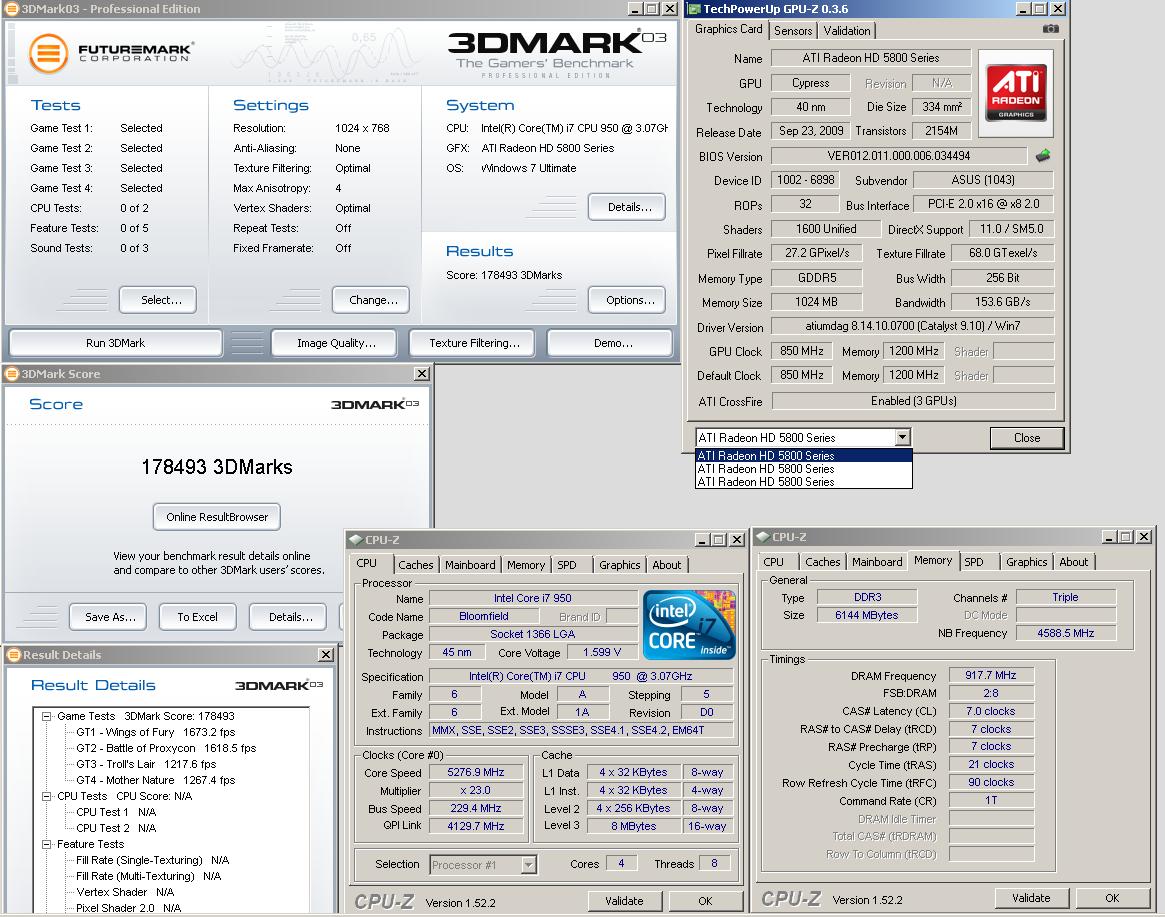Screen dimensions: 1165x917
Task: Click the 3DMark Score window title icon
Action: coord(11,374)
